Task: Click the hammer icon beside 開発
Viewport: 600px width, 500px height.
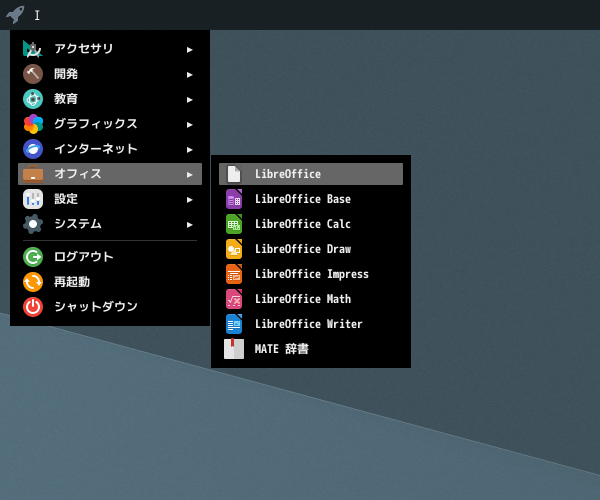Action: click(x=33, y=74)
